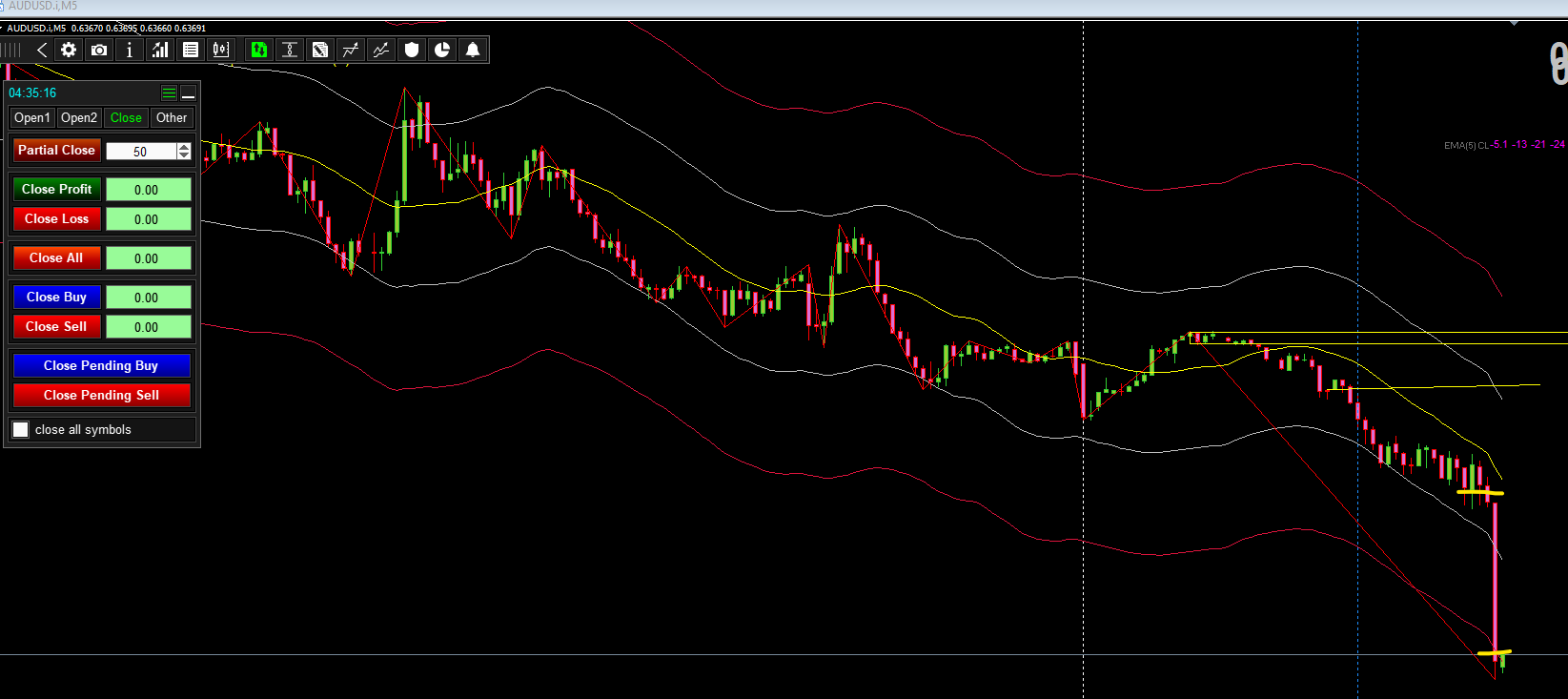
Task: Collapse the toolbar with the left arrow
Action: click(42, 50)
